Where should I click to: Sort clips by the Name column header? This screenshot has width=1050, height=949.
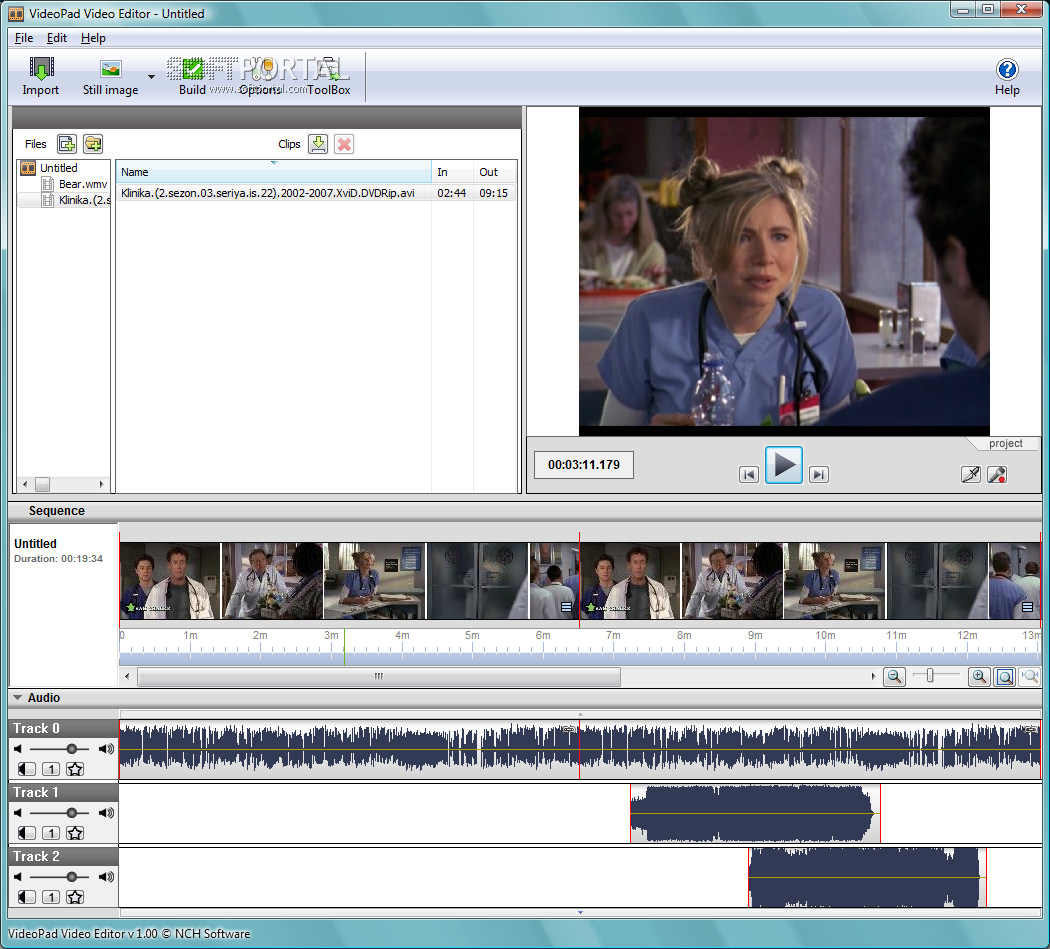pos(274,172)
